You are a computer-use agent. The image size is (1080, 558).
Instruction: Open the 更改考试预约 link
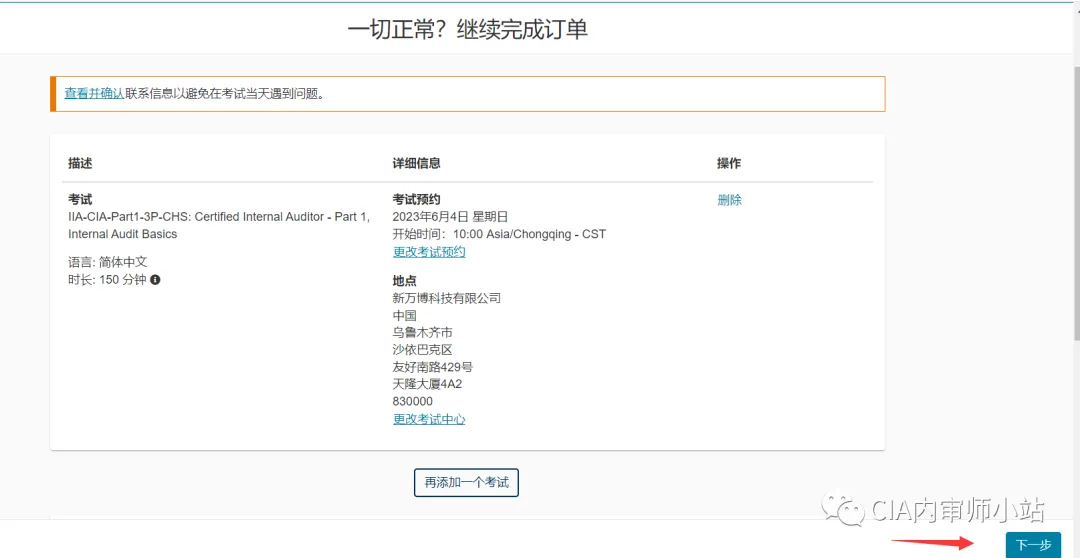pyautogui.click(x=429, y=252)
